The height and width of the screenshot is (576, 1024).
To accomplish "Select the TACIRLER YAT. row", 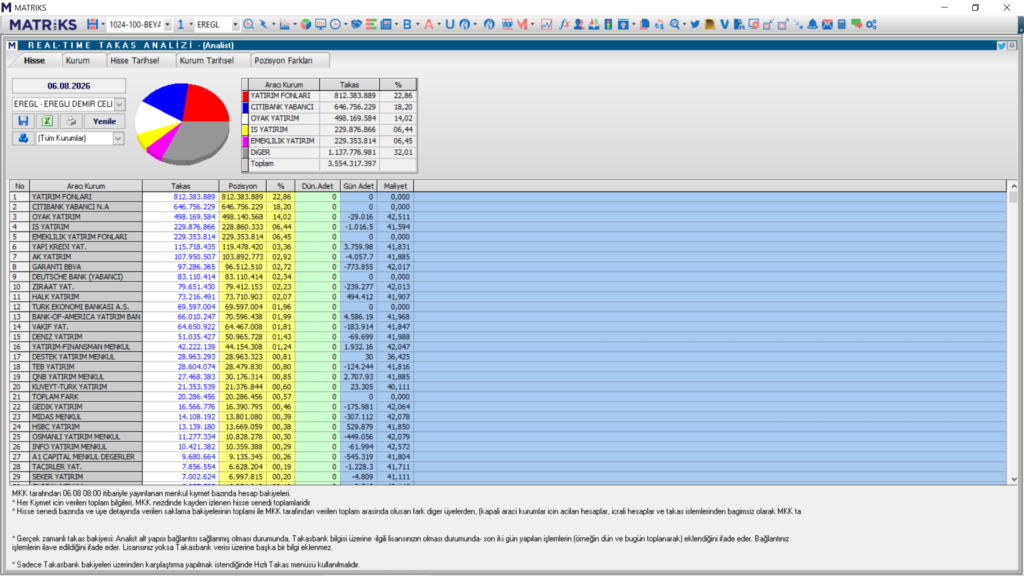I will 508,467.
